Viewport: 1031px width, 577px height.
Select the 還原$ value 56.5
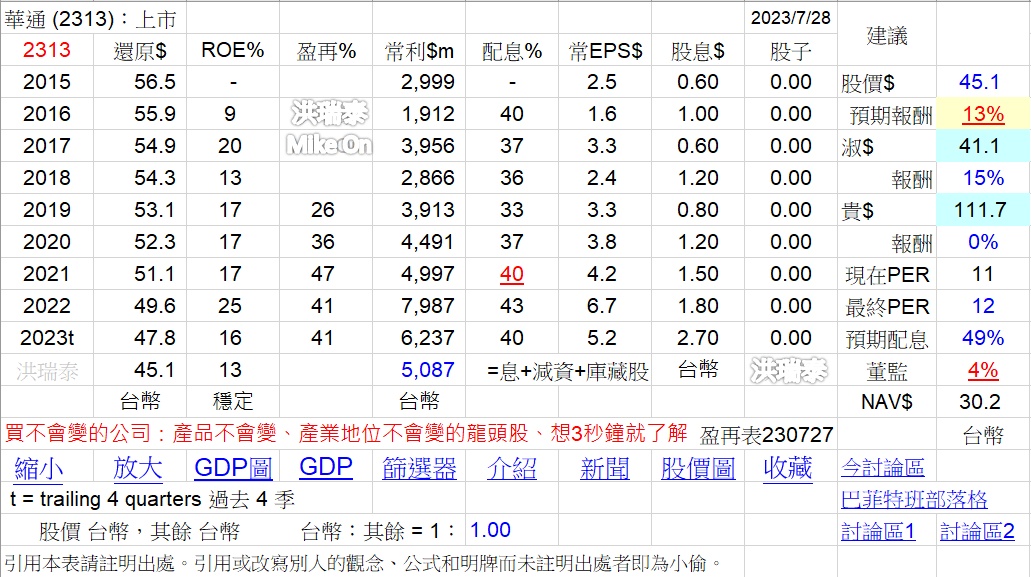(x=155, y=82)
